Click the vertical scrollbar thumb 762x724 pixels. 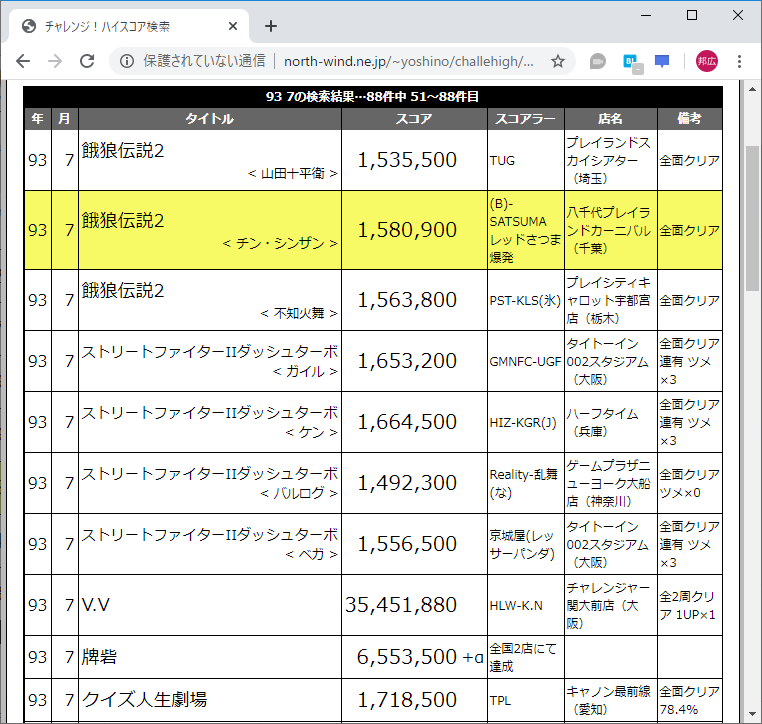752,218
